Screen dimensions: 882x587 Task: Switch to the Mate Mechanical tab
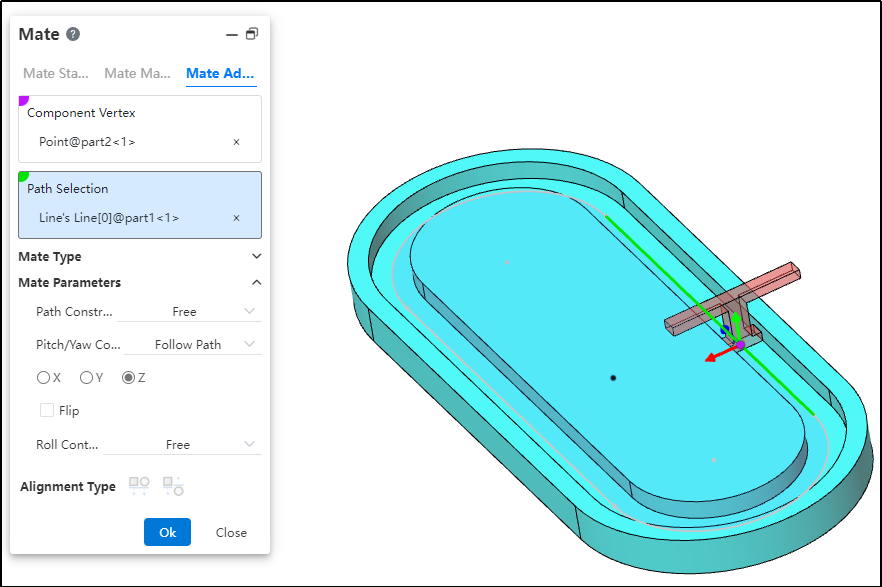(x=137, y=73)
